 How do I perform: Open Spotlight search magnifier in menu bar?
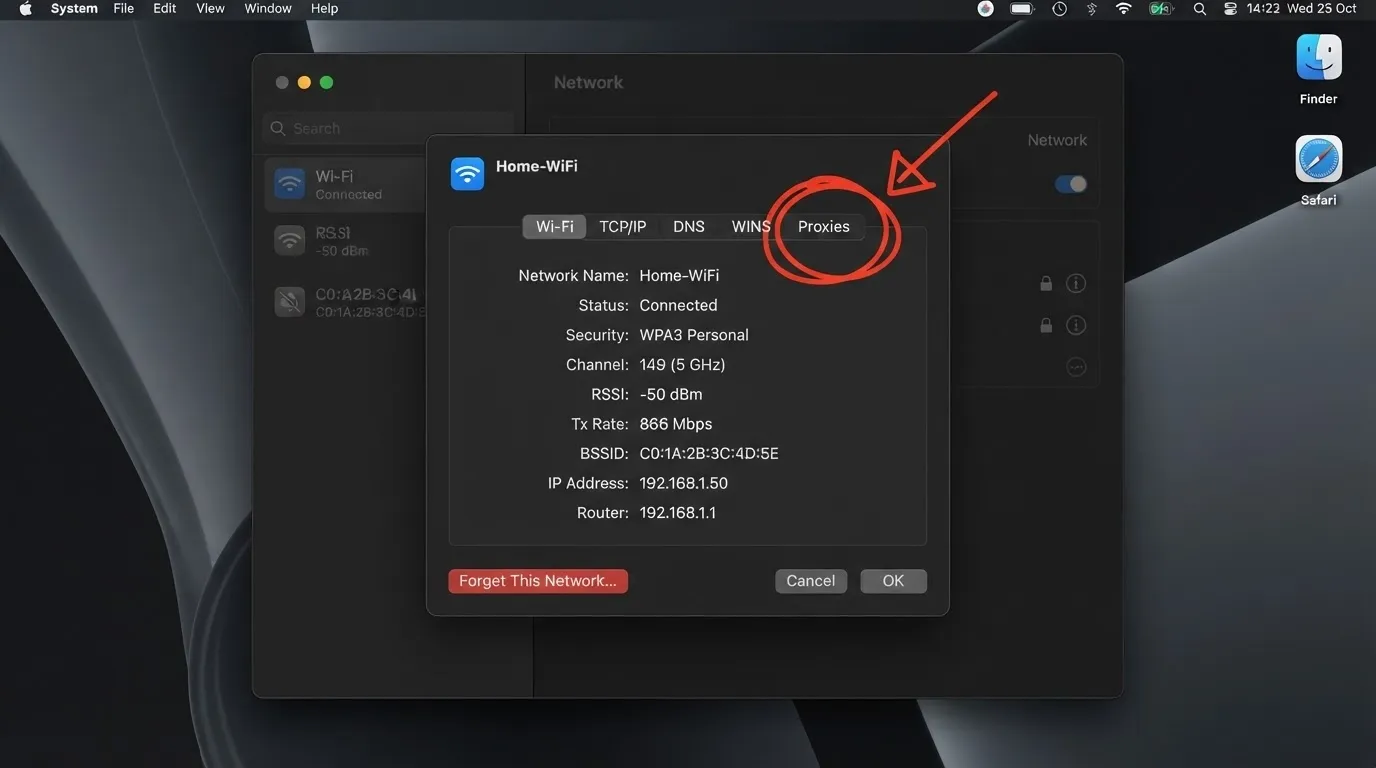(1199, 8)
